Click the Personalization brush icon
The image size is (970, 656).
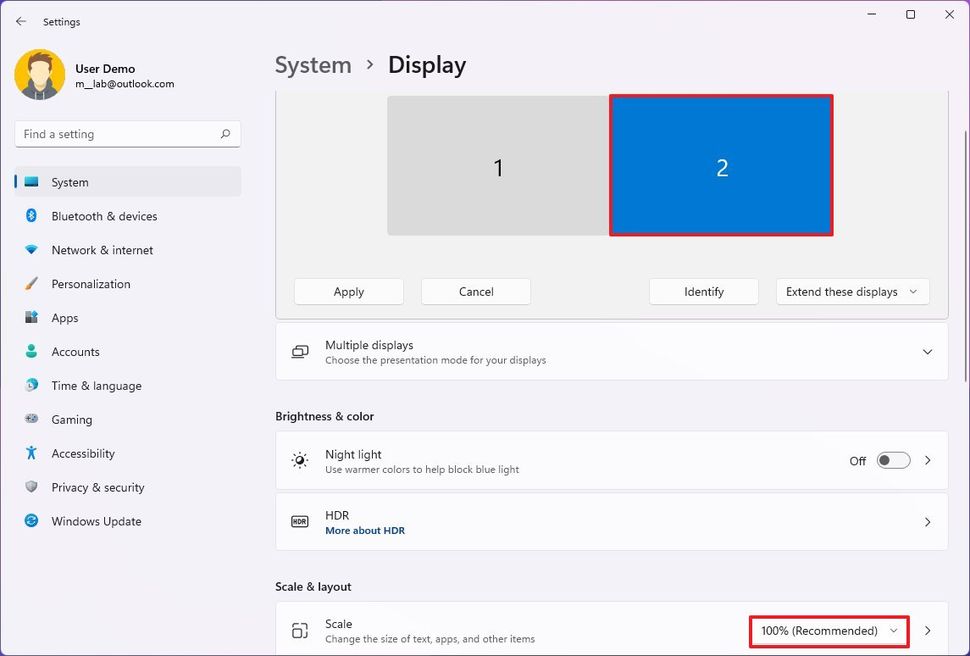[x=33, y=284]
